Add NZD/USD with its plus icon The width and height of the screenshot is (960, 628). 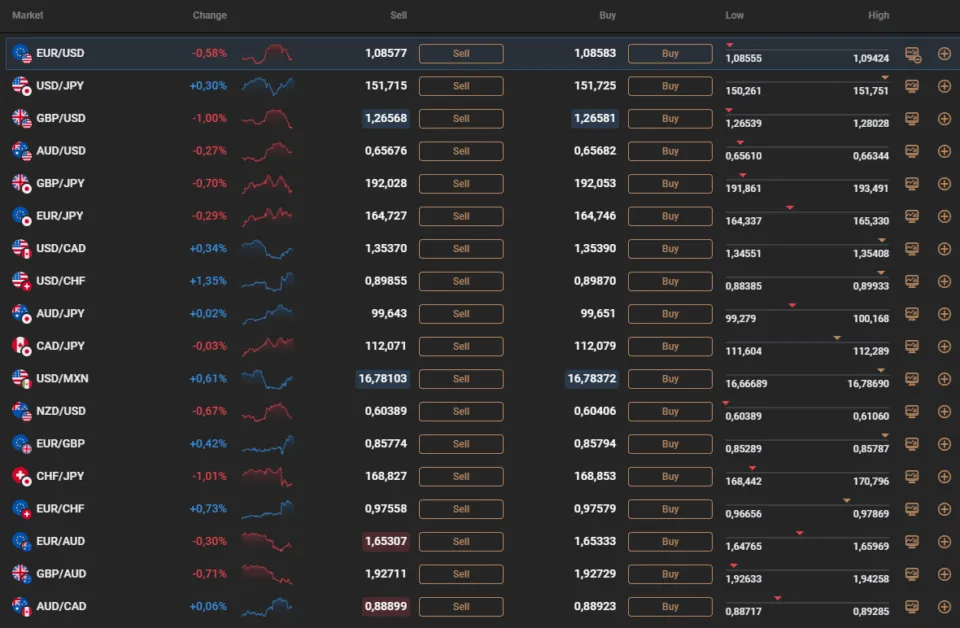point(943,411)
